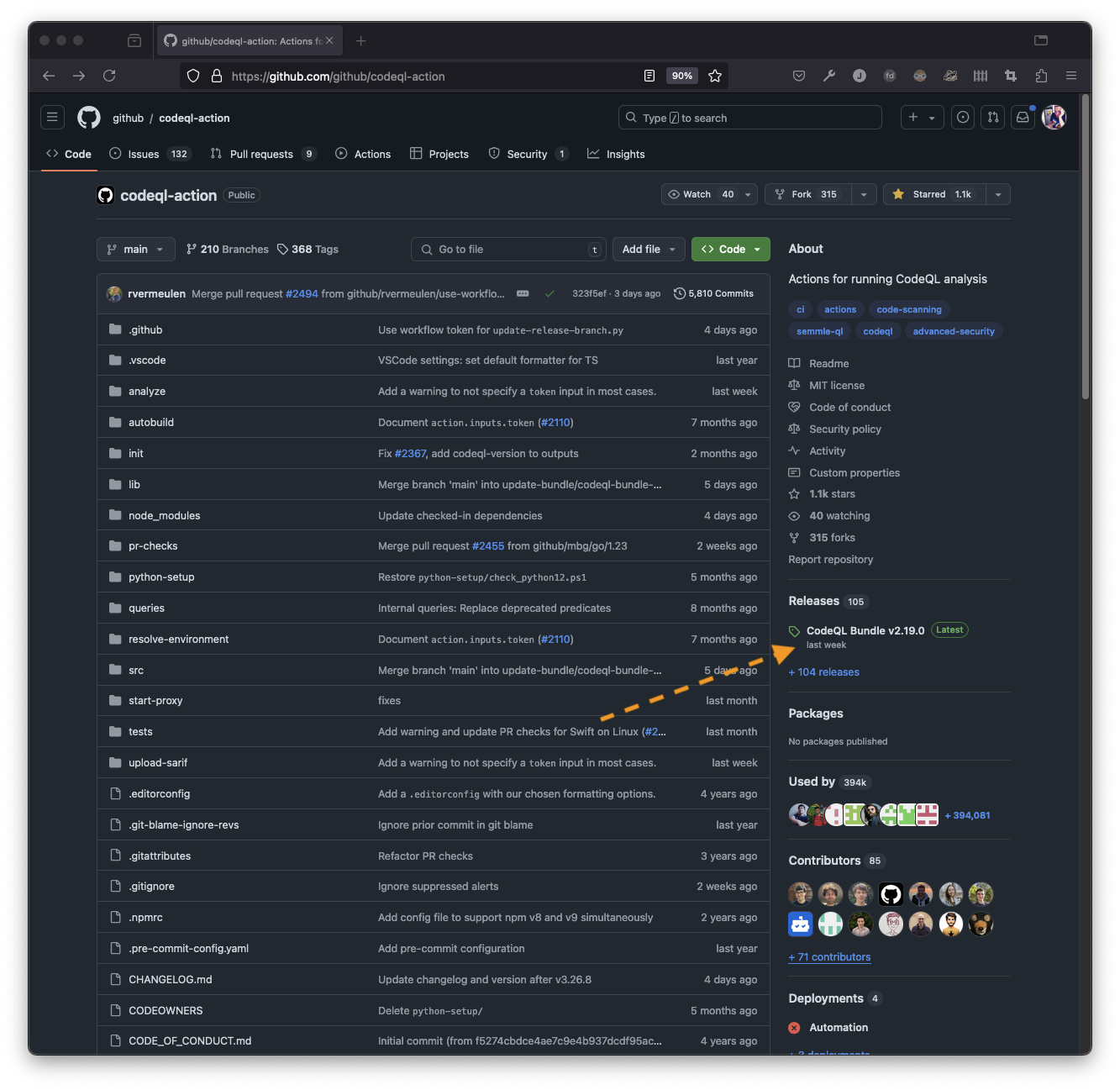This screenshot has width=1120, height=1090.
Task: Open the pull requests icon in header
Action: coord(993,118)
